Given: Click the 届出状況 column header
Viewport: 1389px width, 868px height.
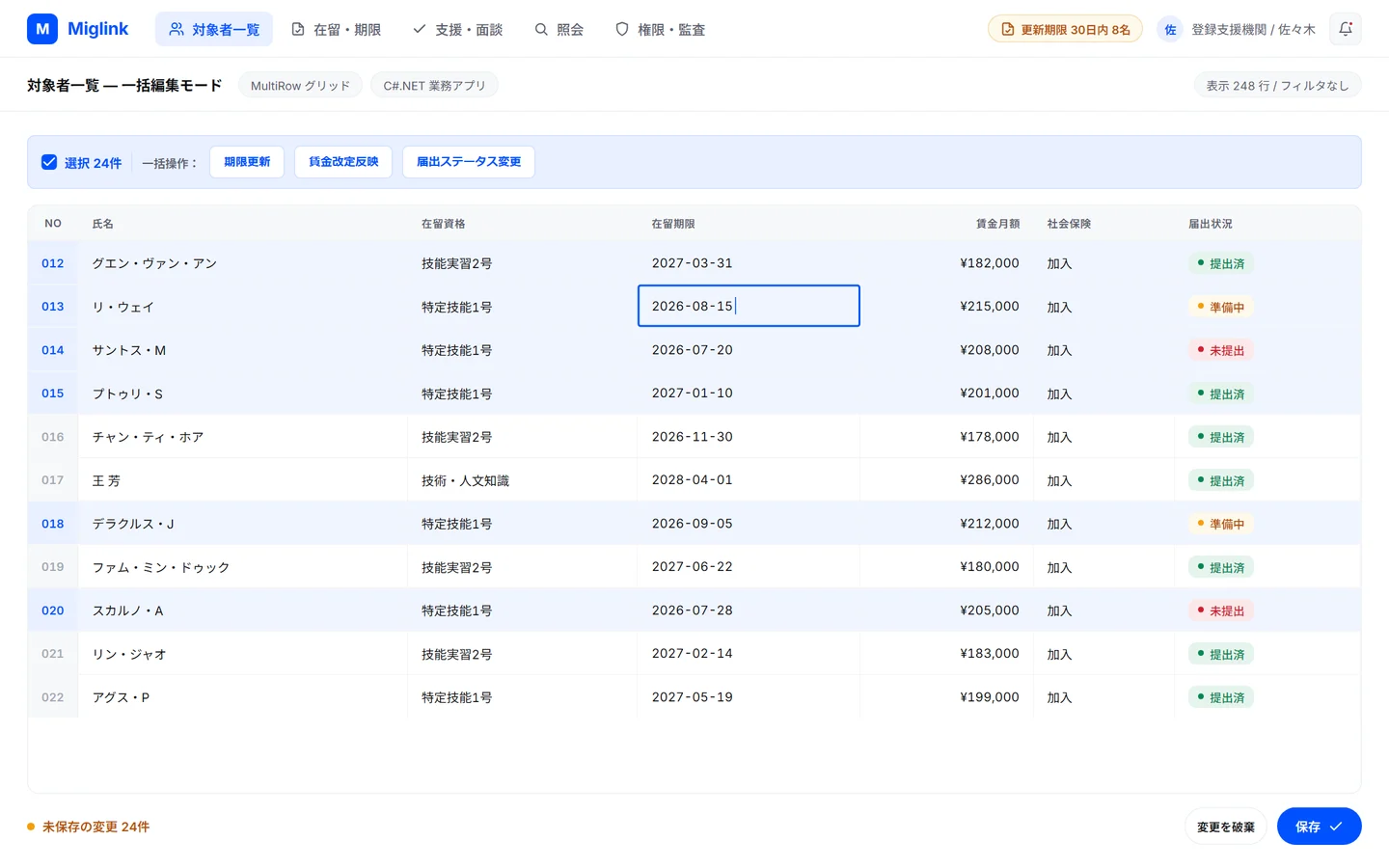Looking at the screenshot, I should (x=1211, y=224).
